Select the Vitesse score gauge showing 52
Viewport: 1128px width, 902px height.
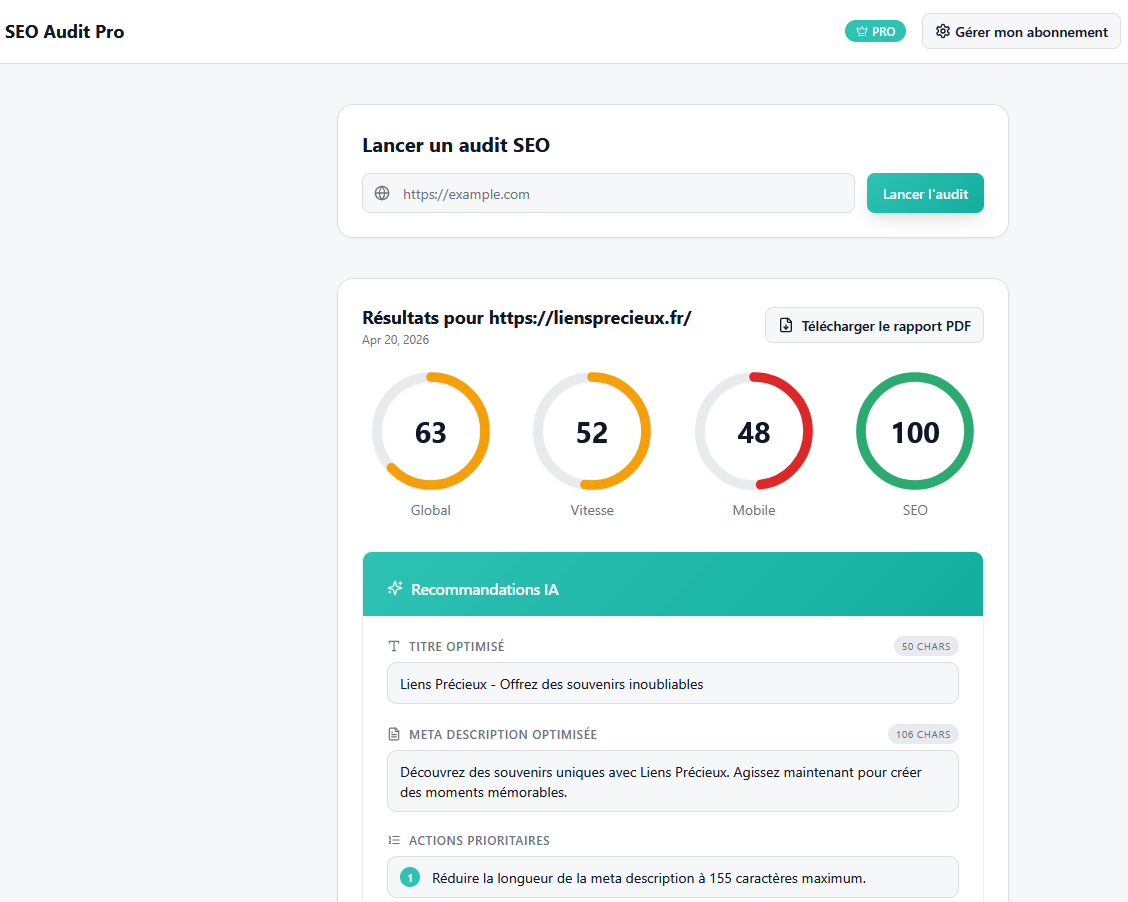pos(592,431)
